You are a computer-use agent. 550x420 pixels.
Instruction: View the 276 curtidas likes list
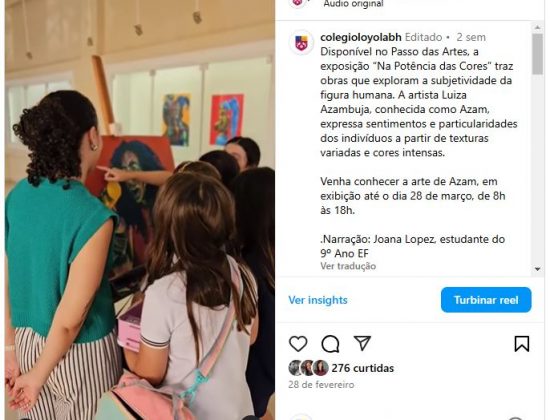(x=363, y=368)
